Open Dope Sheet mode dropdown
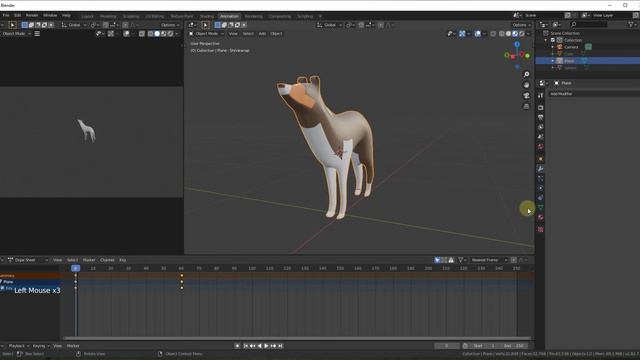Viewport: 640px width, 360px height. [28, 260]
